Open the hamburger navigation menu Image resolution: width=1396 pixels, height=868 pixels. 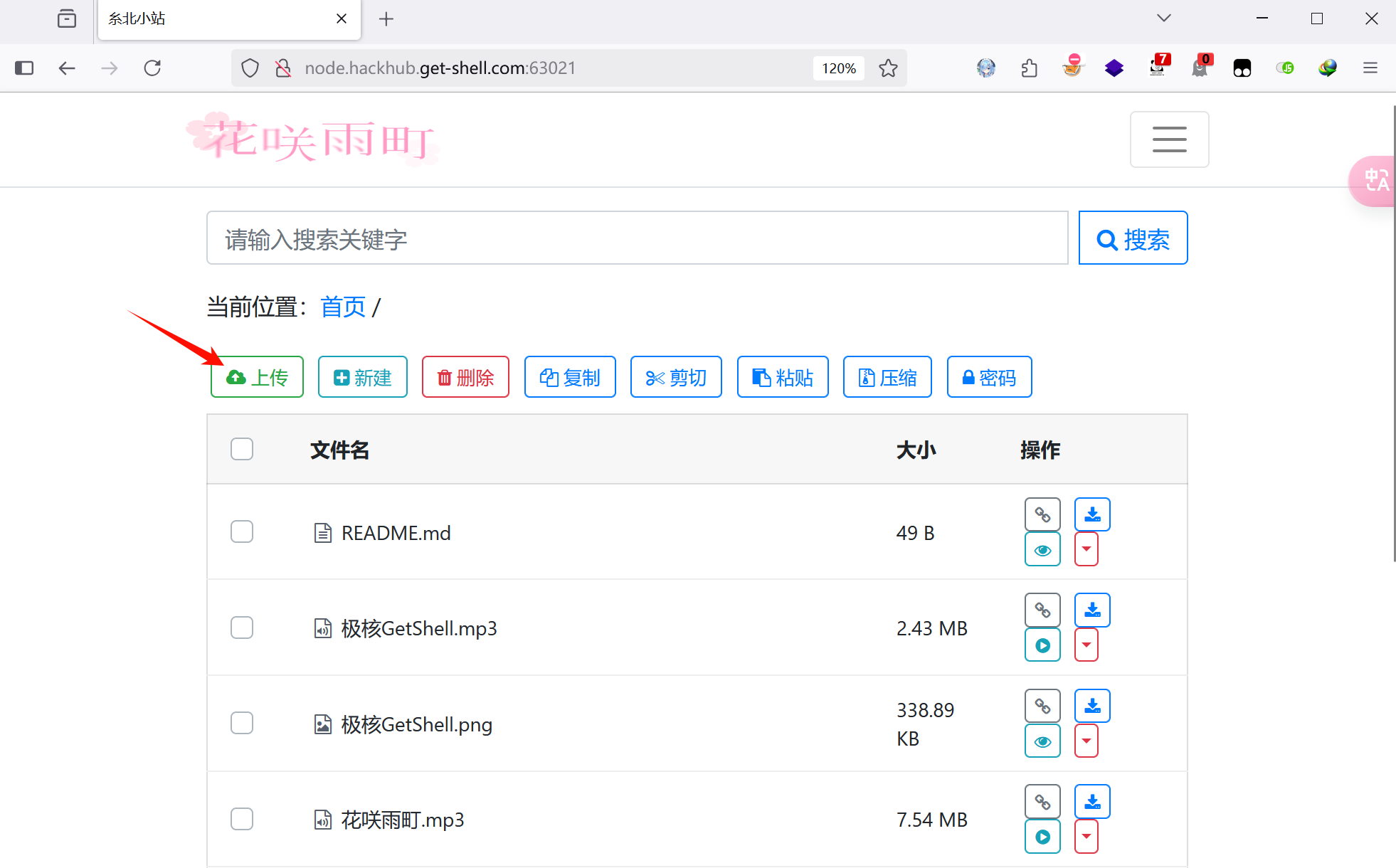click(1169, 139)
